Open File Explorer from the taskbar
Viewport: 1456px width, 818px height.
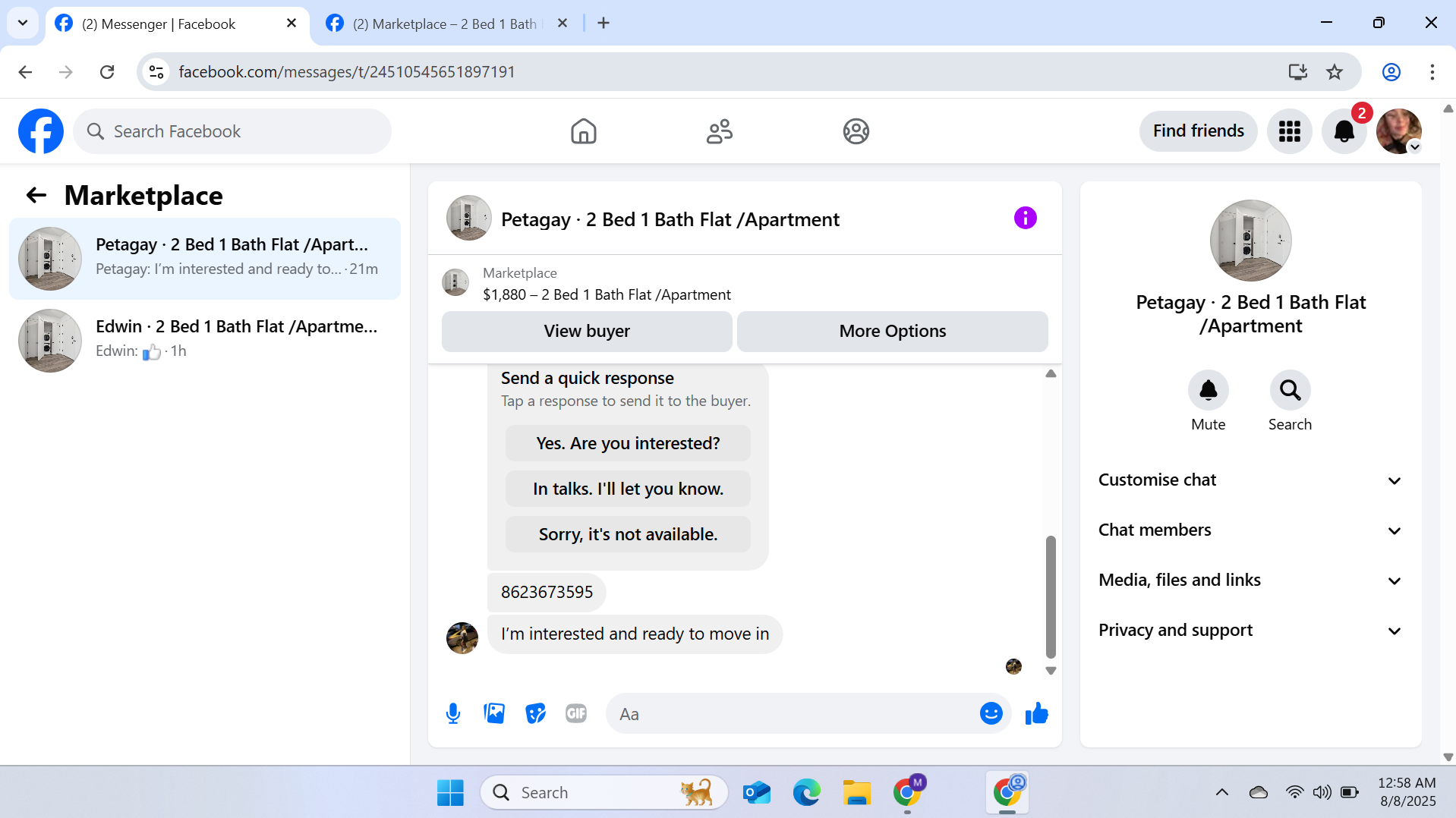(x=856, y=792)
